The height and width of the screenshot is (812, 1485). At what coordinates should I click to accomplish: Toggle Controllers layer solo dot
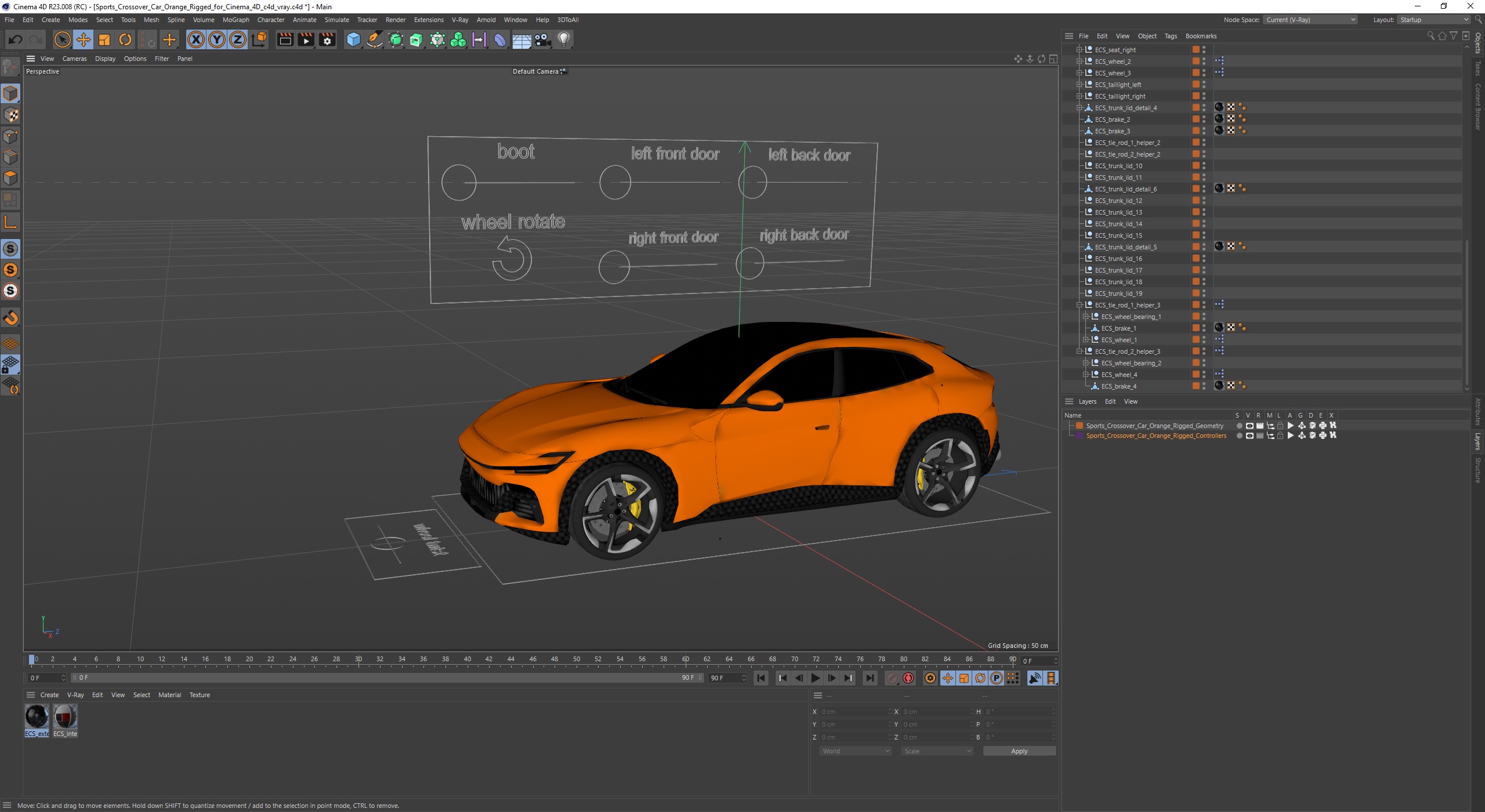coord(1239,436)
